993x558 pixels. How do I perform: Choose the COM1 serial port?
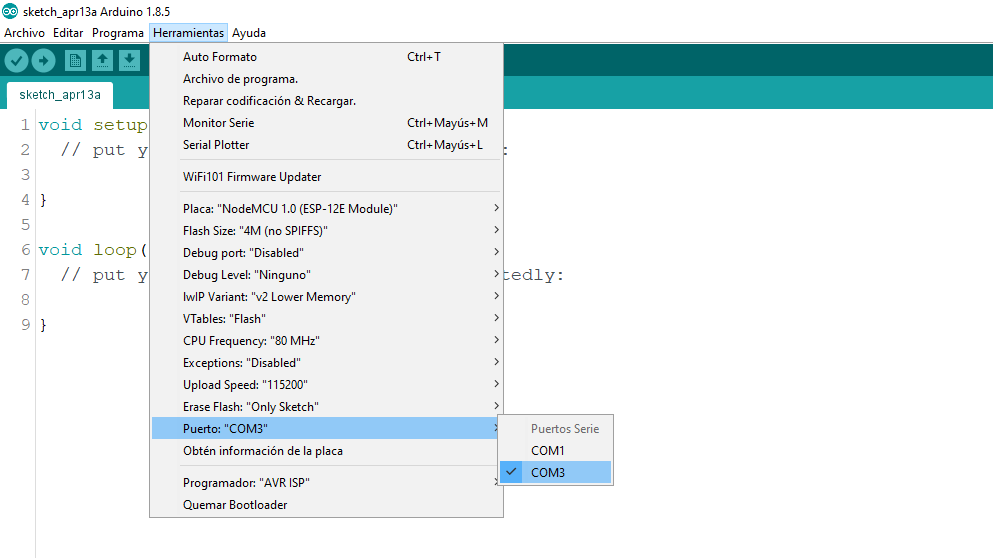point(555,450)
